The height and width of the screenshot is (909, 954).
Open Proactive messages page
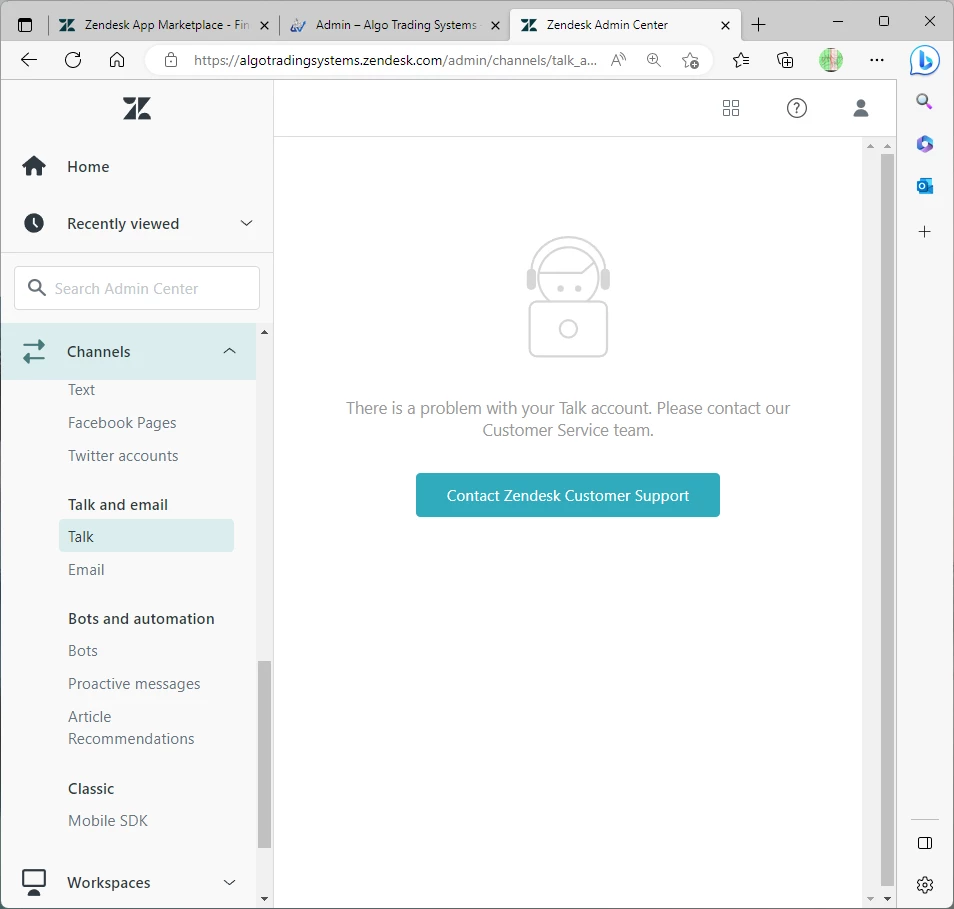pyautogui.click(x=134, y=684)
